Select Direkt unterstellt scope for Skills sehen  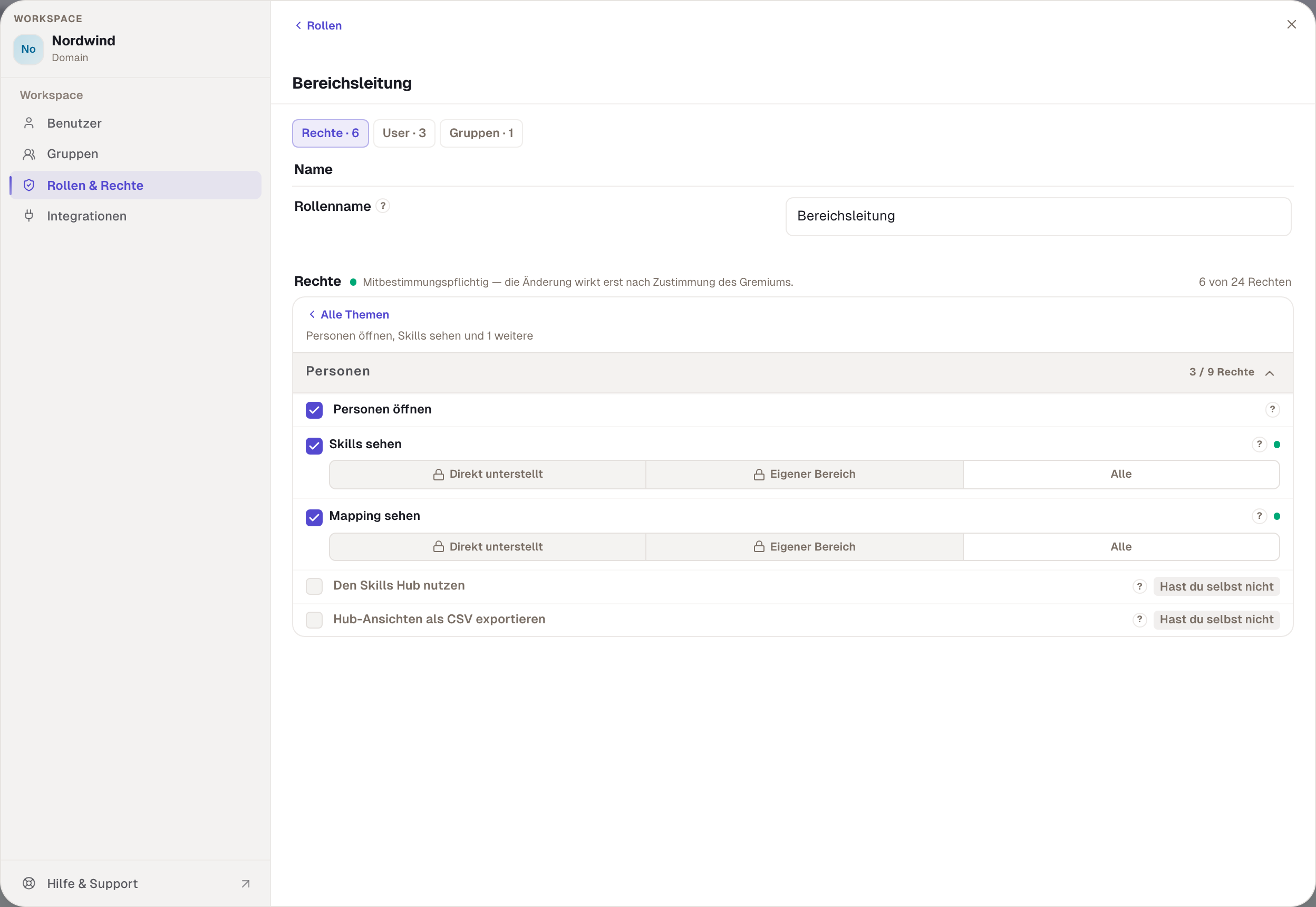pos(488,475)
